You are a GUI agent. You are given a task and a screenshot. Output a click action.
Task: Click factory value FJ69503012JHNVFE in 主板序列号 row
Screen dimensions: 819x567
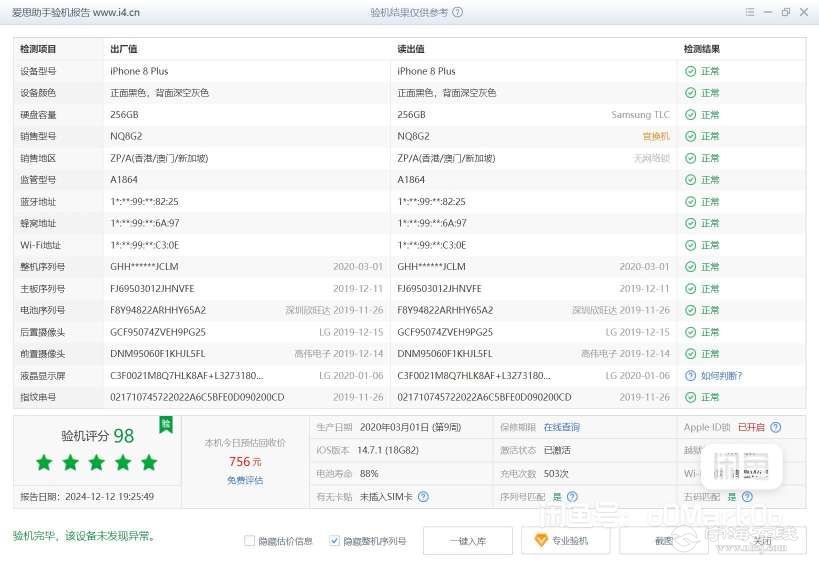[x=152, y=289]
